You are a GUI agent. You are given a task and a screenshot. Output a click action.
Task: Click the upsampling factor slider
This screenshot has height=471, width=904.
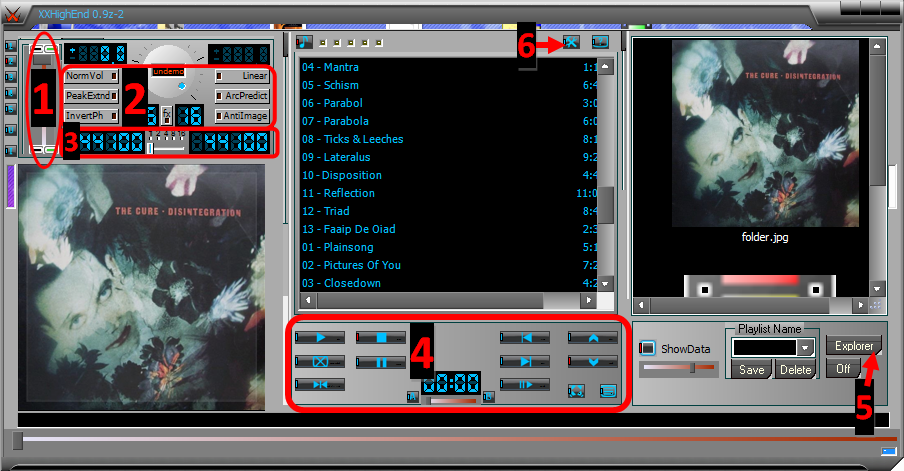[166, 148]
